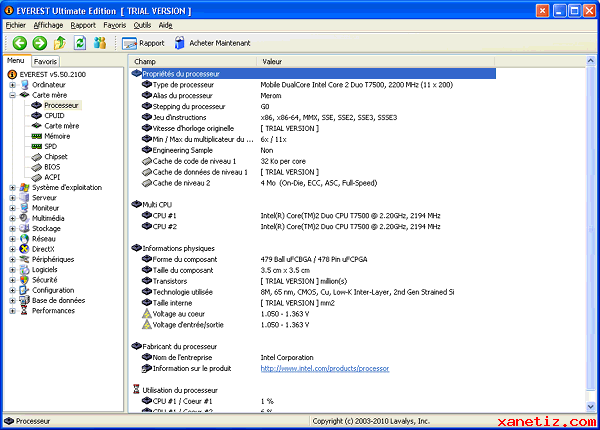This screenshot has height=430, width=600.
Task: Open the Mémoire tree item
Action: (57, 136)
